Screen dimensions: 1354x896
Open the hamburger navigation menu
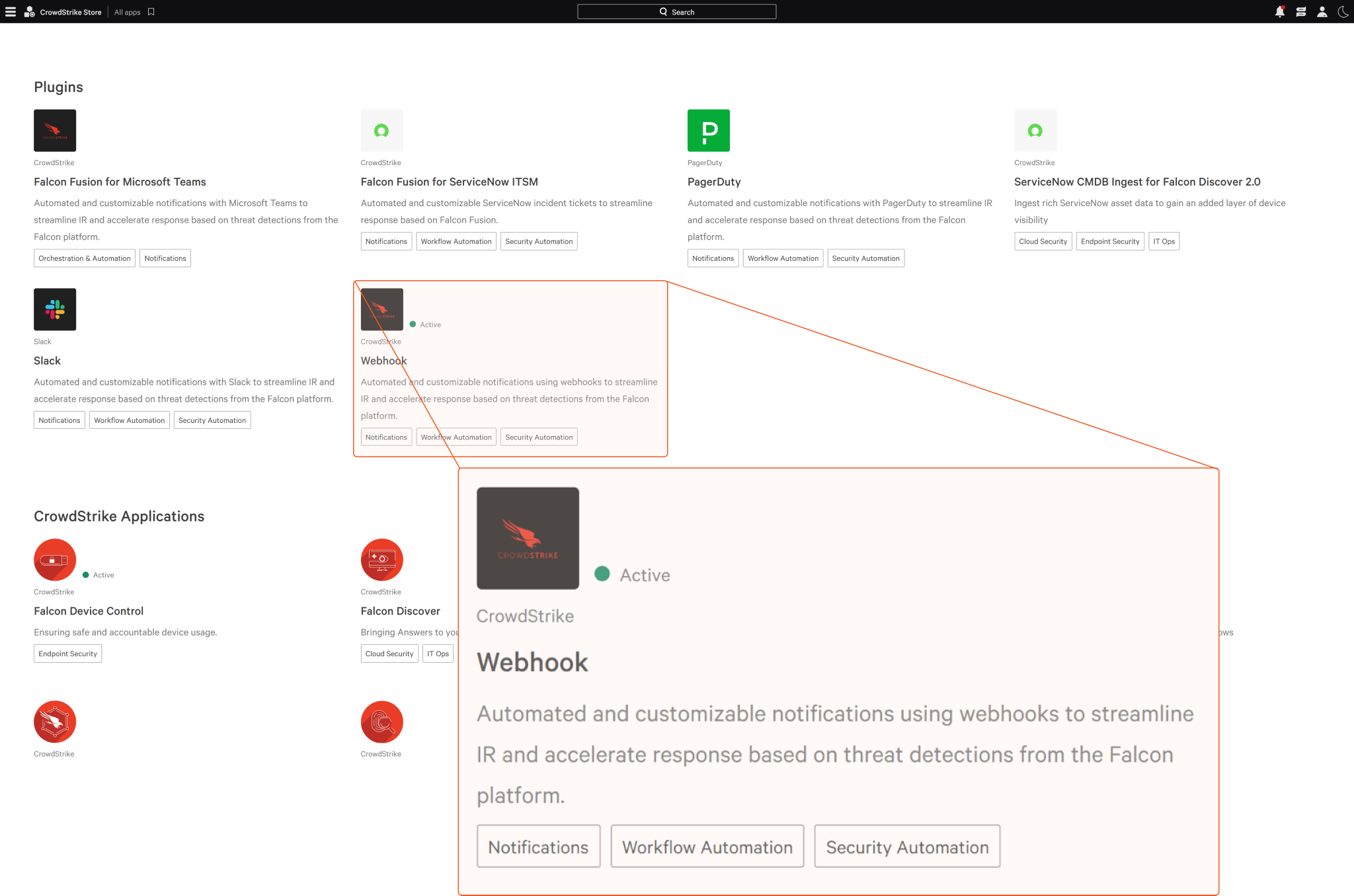tap(10, 12)
